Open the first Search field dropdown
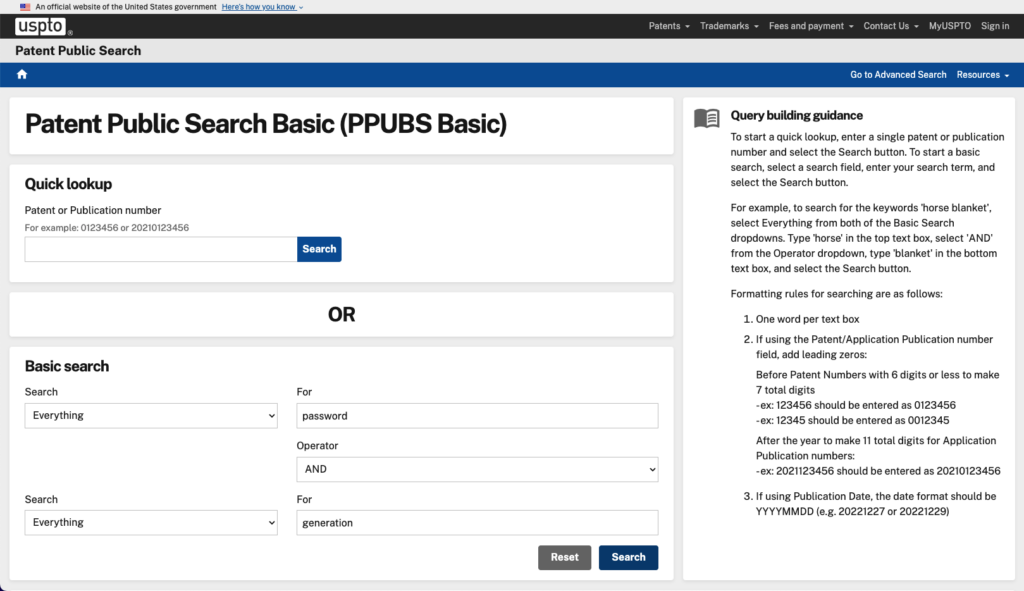The height and width of the screenshot is (591, 1024). tap(151, 415)
